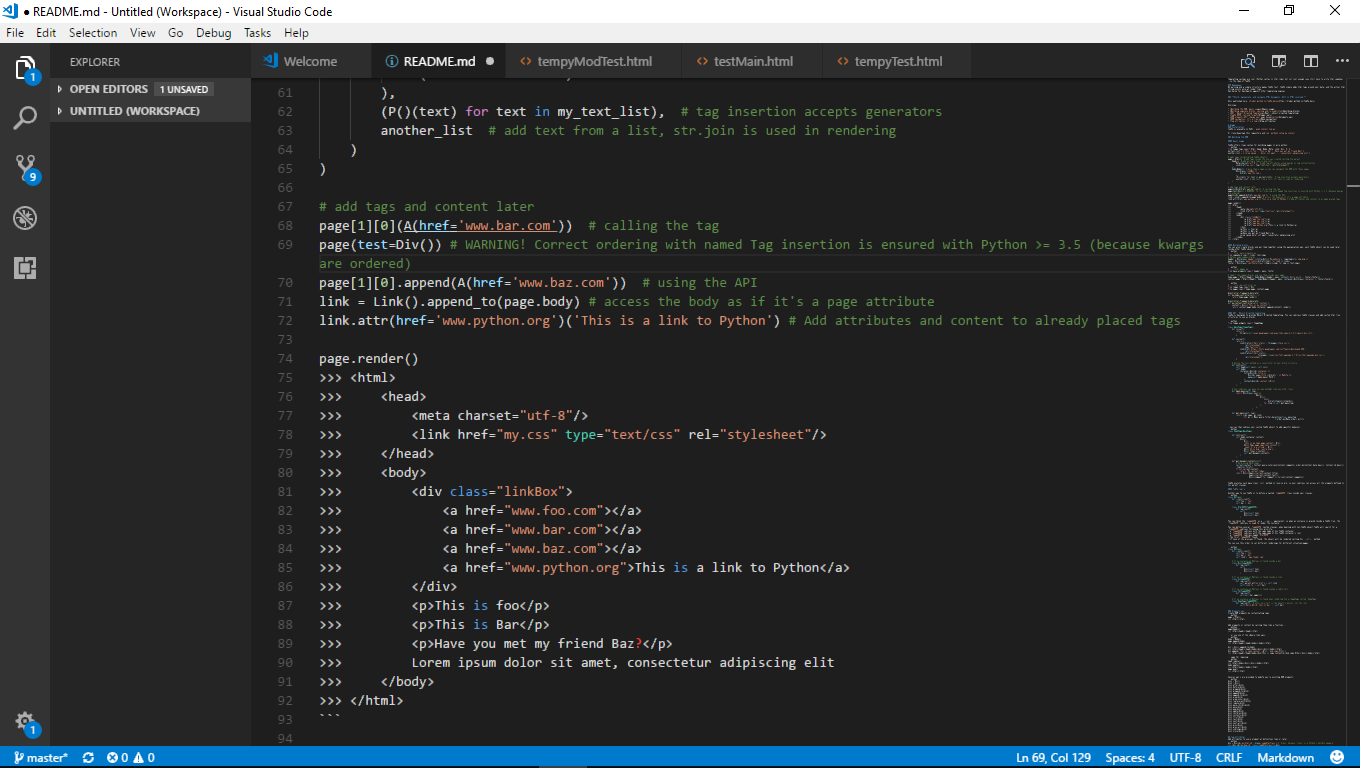Click Open Changes icon in editor toolbar
The width and height of the screenshot is (1360, 768).
1248,61
